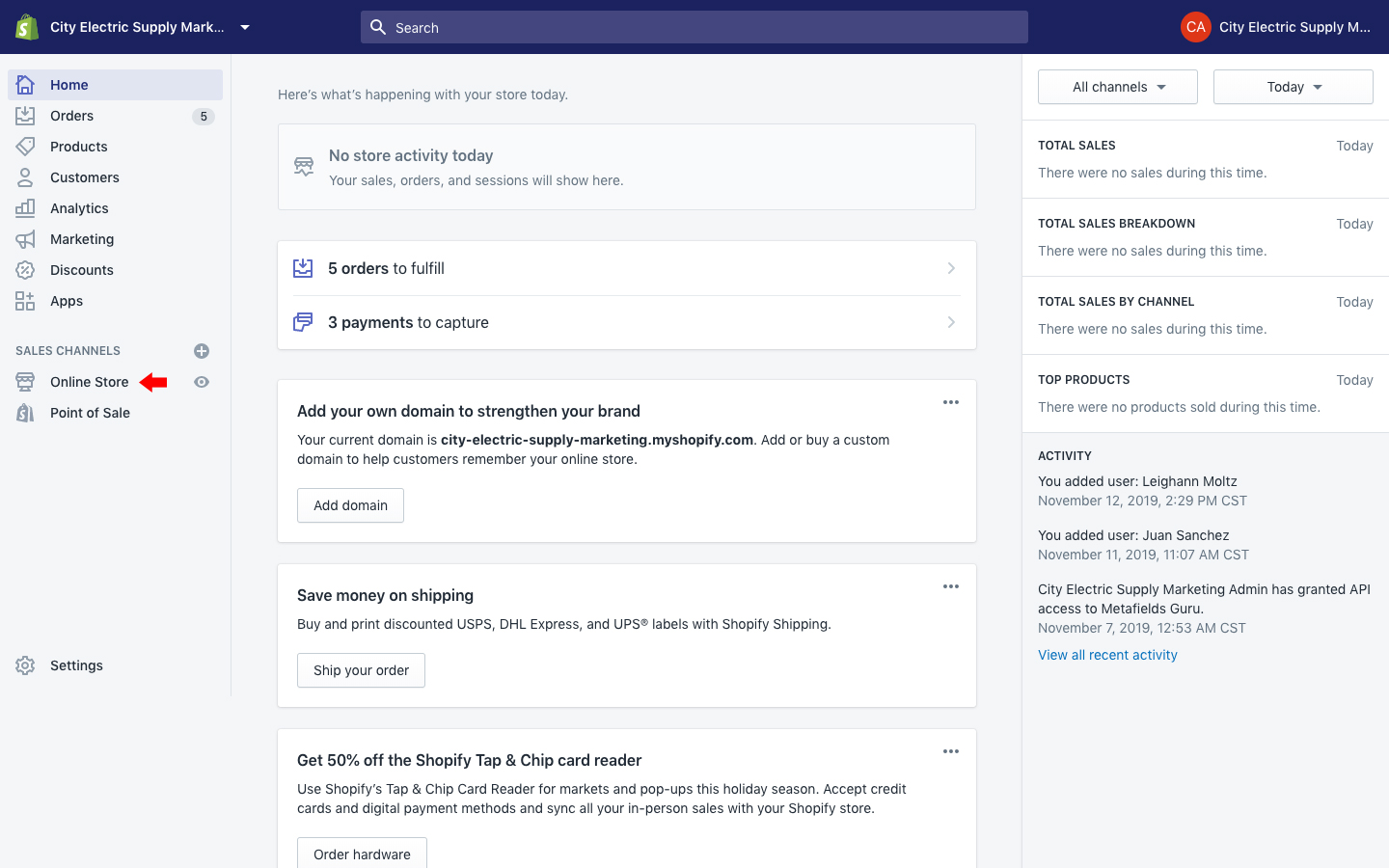Image resolution: width=1389 pixels, height=868 pixels.
Task: Click the Orders inbox icon in sidebar
Action: (x=25, y=116)
